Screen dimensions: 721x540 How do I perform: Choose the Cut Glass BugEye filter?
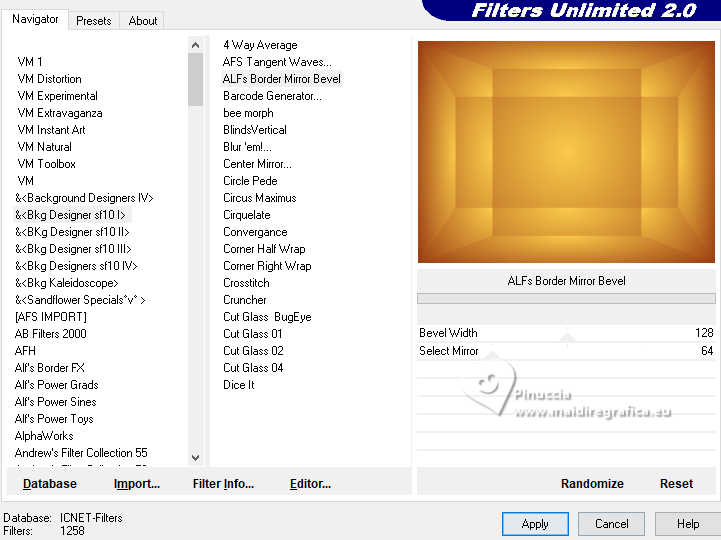pos(267,317)
